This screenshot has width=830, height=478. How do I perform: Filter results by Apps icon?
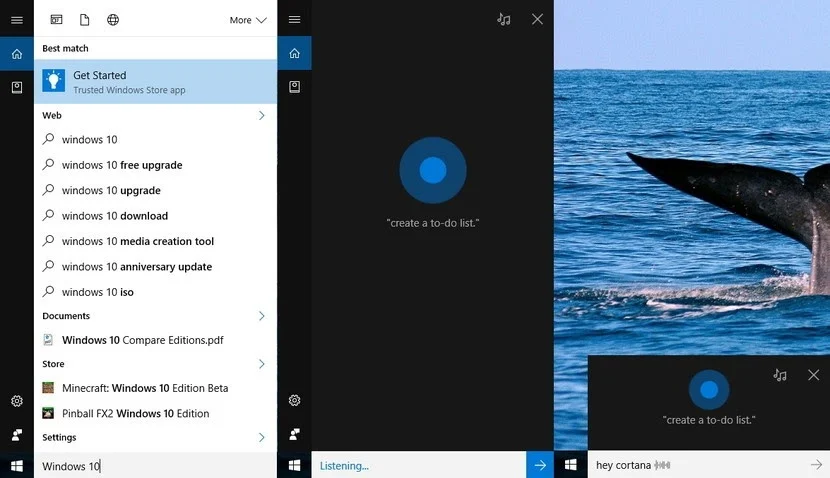pyautogui.click(x=56, y=20)
